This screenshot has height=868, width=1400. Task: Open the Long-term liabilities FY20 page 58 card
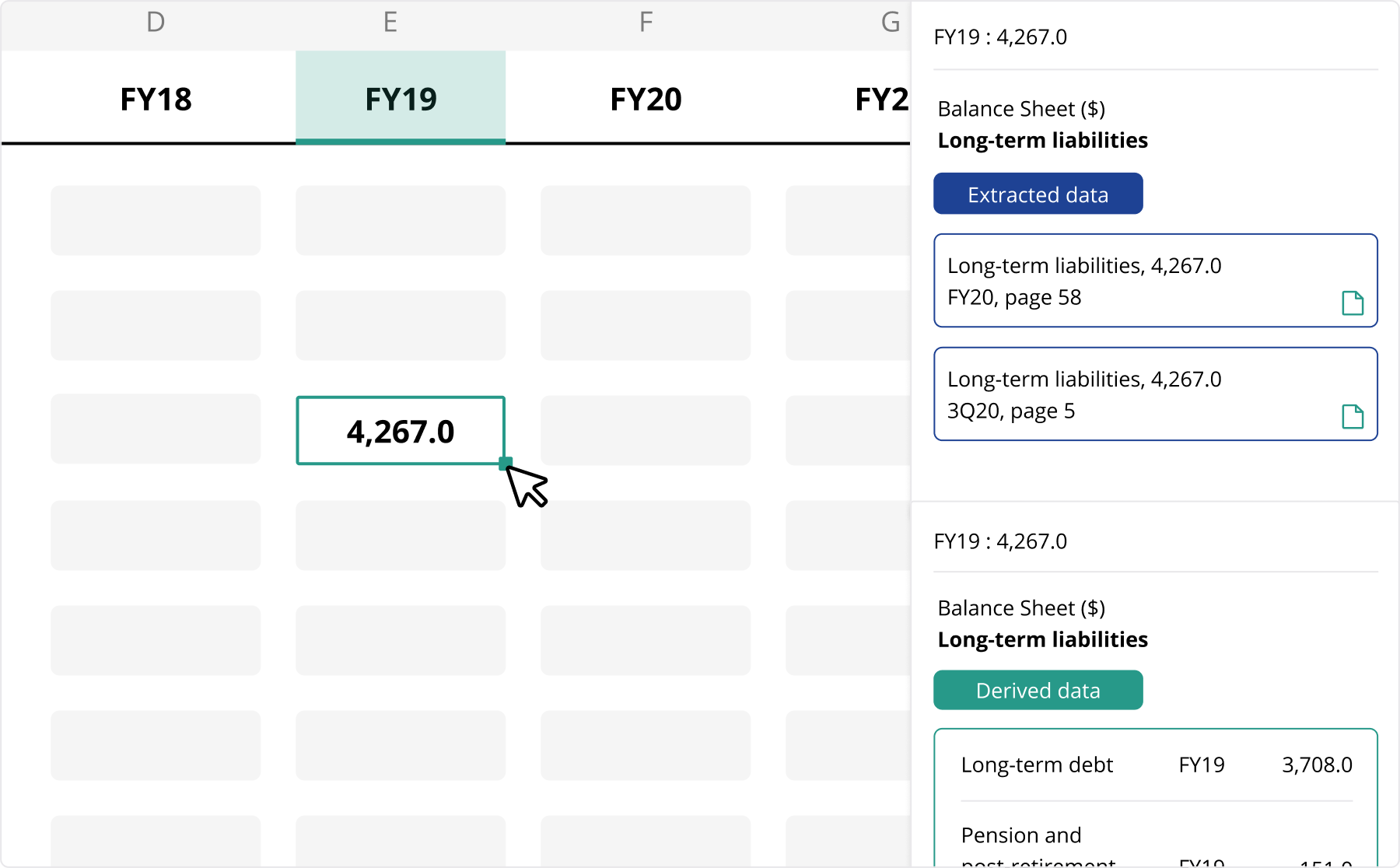[x=1155, y=281]
